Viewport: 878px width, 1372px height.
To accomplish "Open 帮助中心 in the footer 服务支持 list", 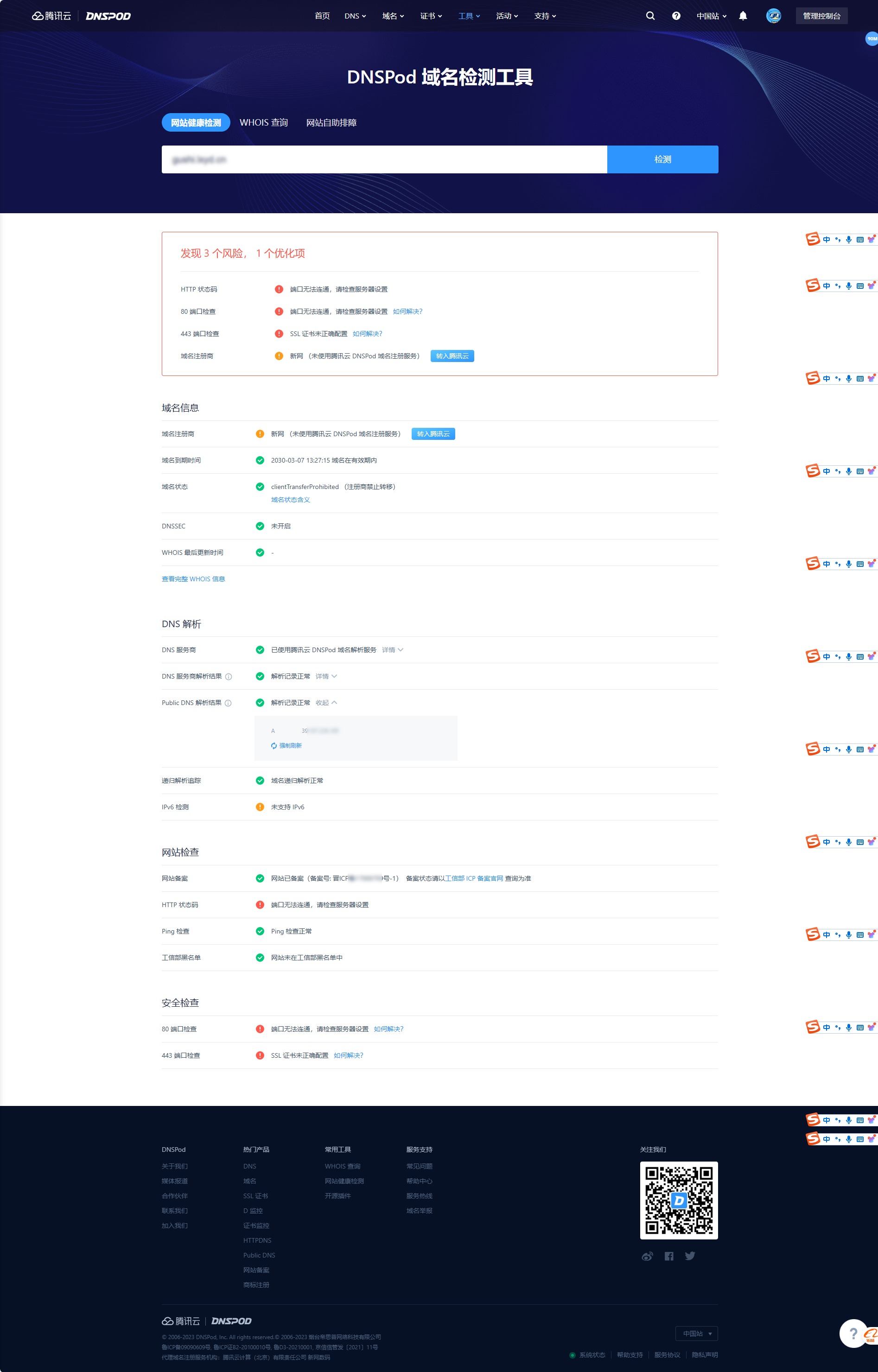I will tap(419, 1181).
